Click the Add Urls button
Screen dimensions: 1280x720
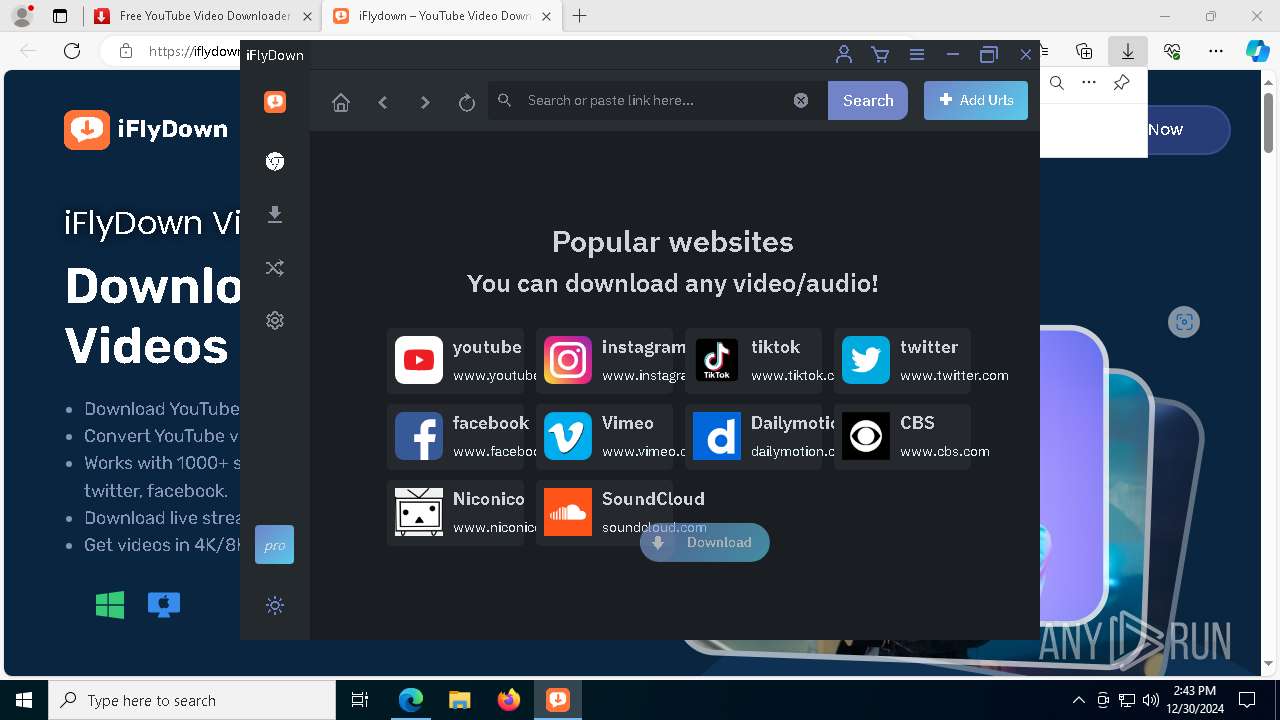pos(976,100)
